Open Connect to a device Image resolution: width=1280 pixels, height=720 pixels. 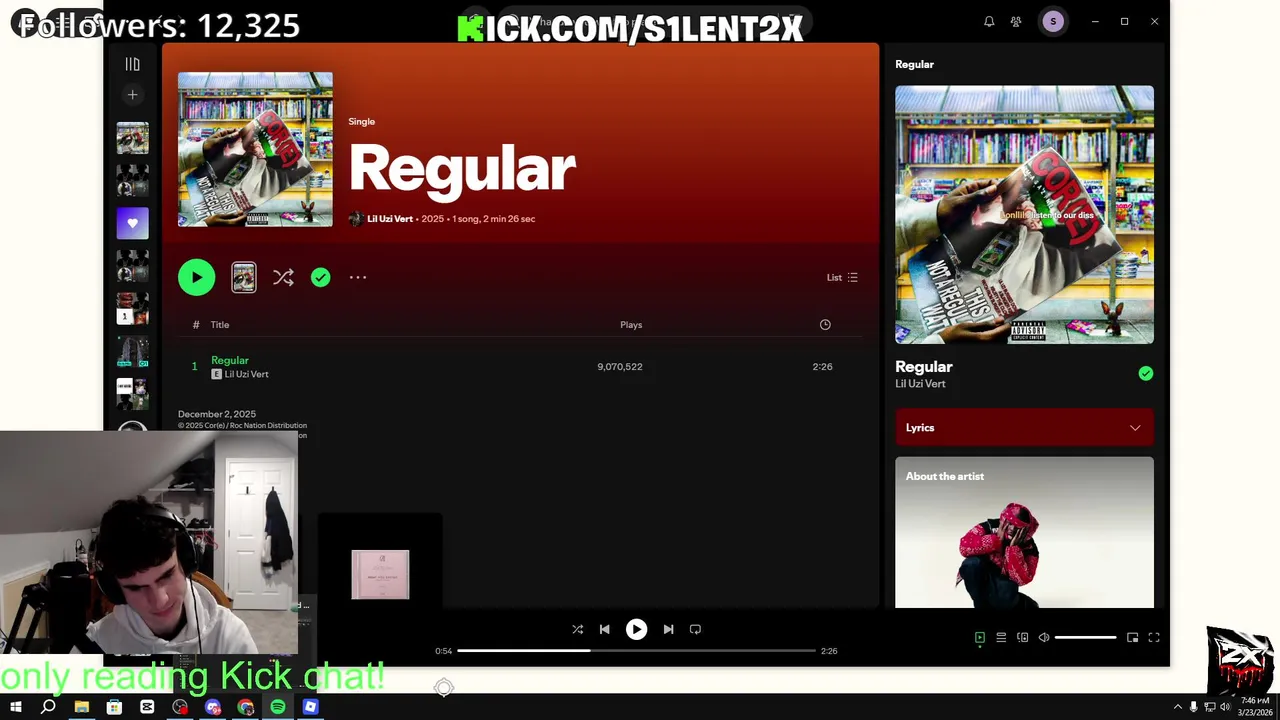[1022, 637]
